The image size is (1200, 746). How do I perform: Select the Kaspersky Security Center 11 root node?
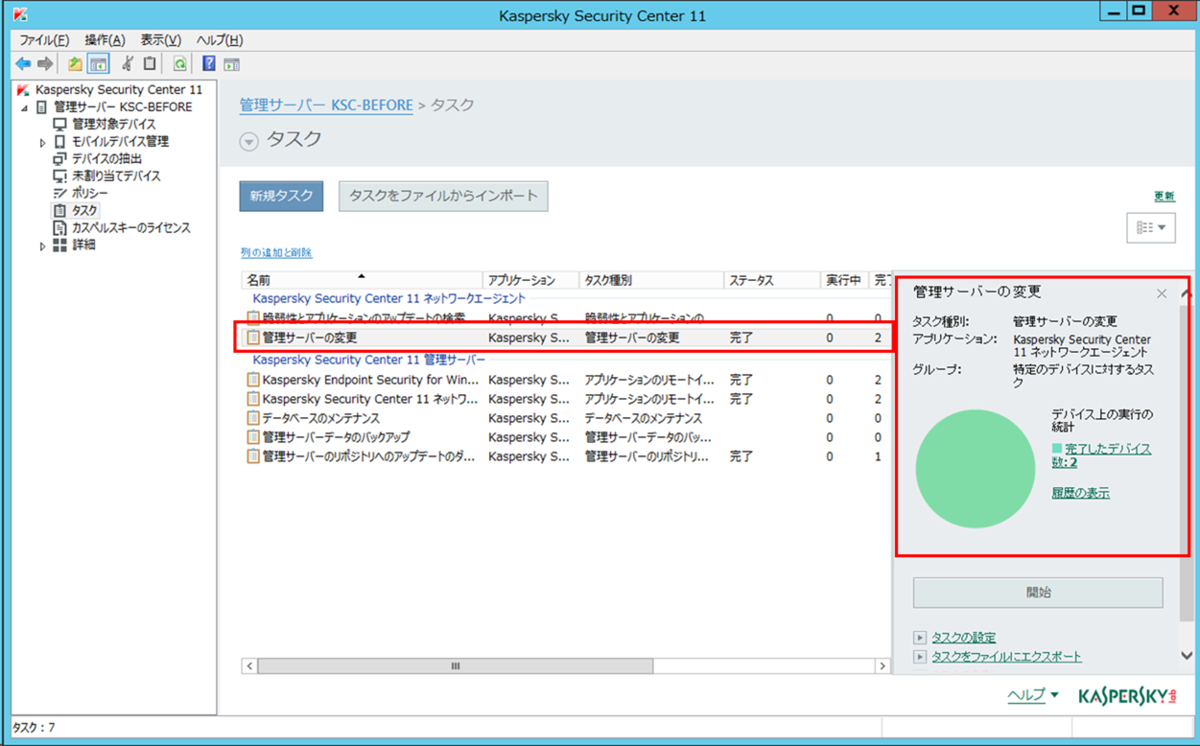point(118,90)
